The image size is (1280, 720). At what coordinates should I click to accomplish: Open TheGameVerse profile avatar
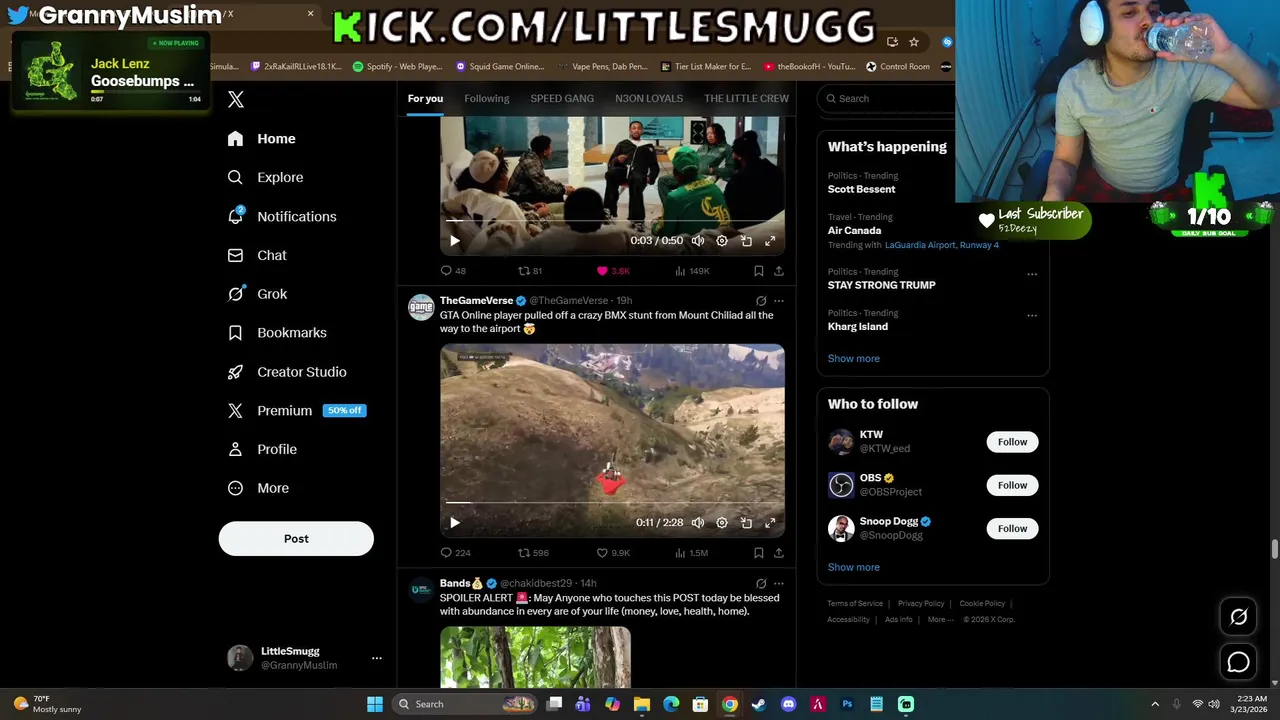pos(421,307)
